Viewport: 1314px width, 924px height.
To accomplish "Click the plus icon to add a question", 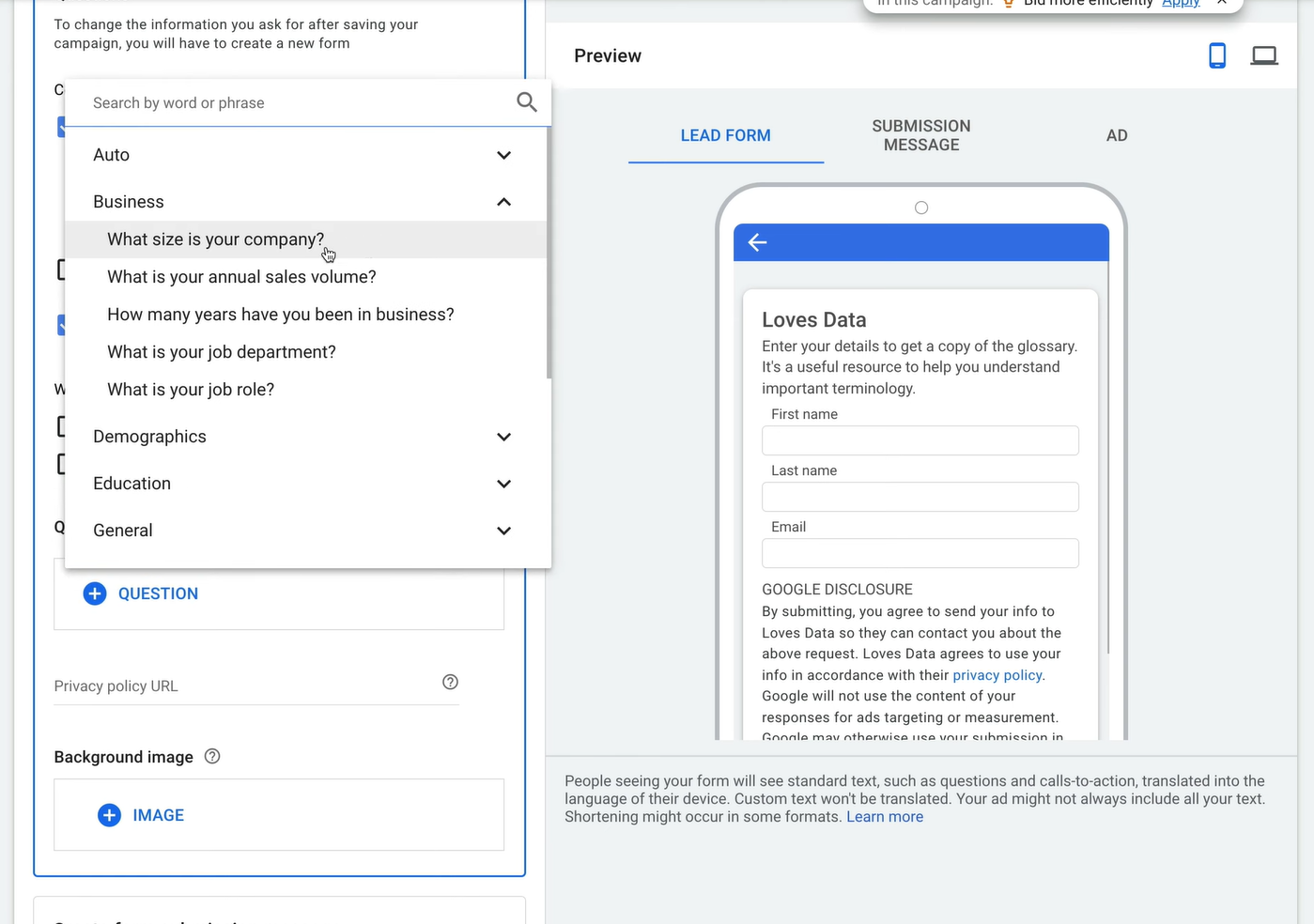I will pyautogui.click(x=94, y=593).
